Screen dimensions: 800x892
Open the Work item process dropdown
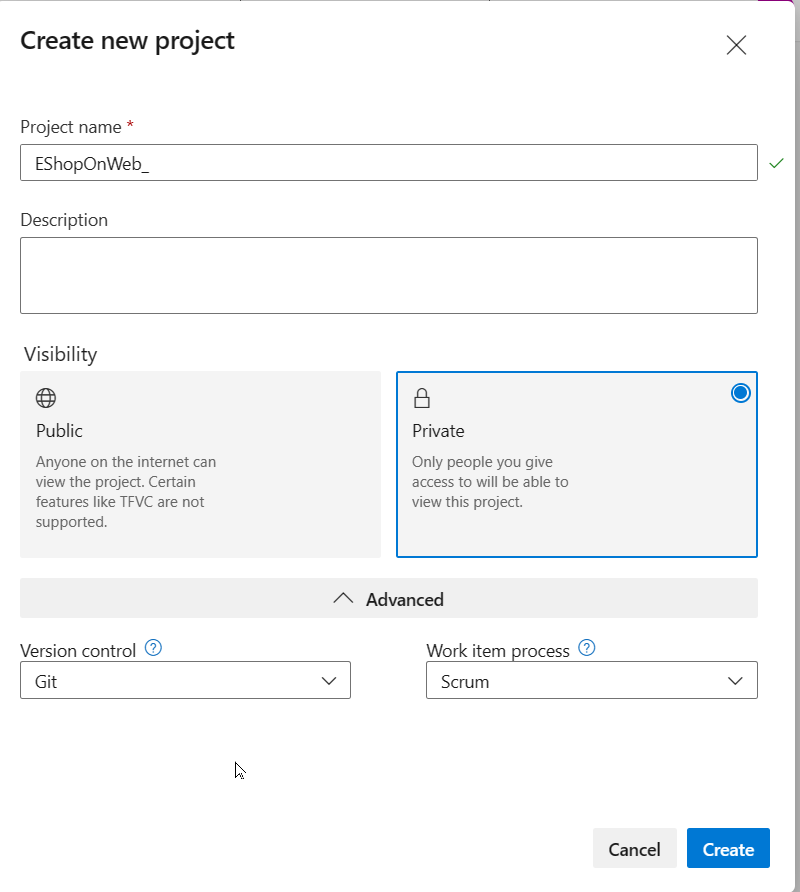pos(591,680)
